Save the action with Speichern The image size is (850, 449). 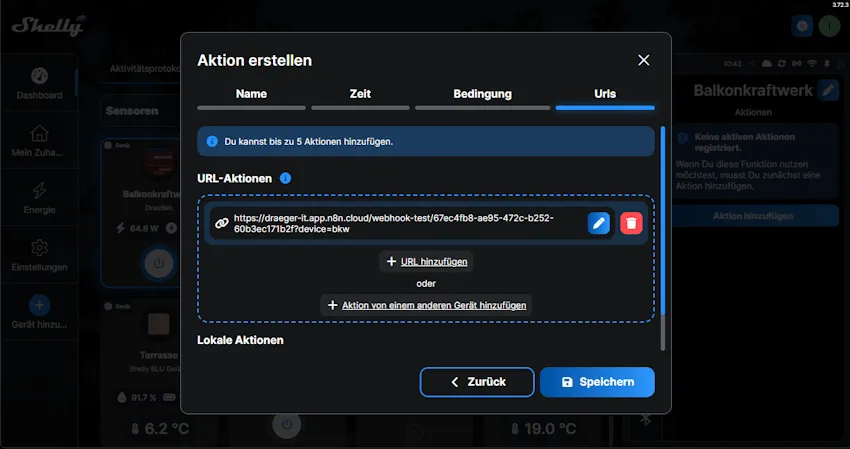coord(597,382)
